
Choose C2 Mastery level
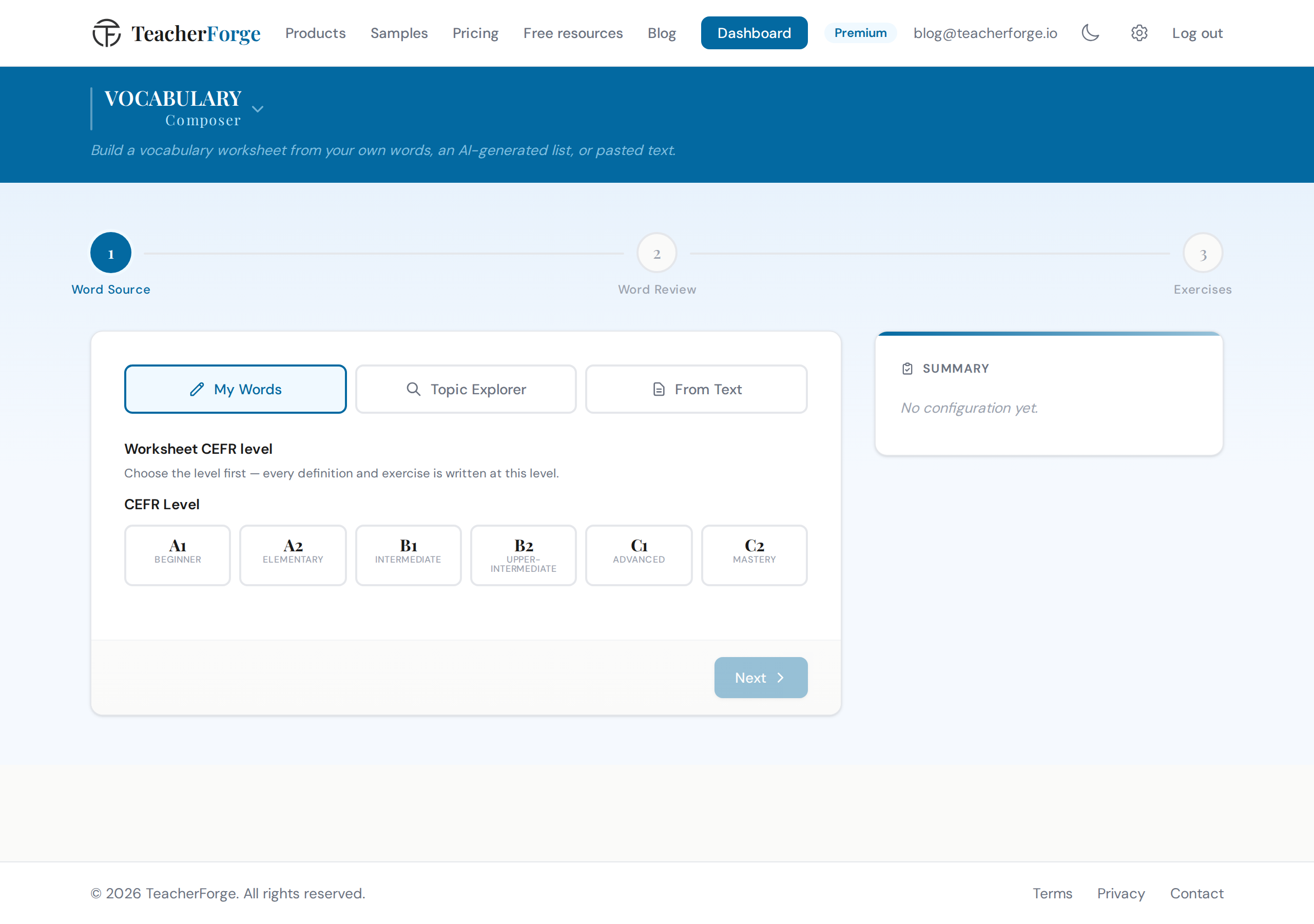pos(755,555)
